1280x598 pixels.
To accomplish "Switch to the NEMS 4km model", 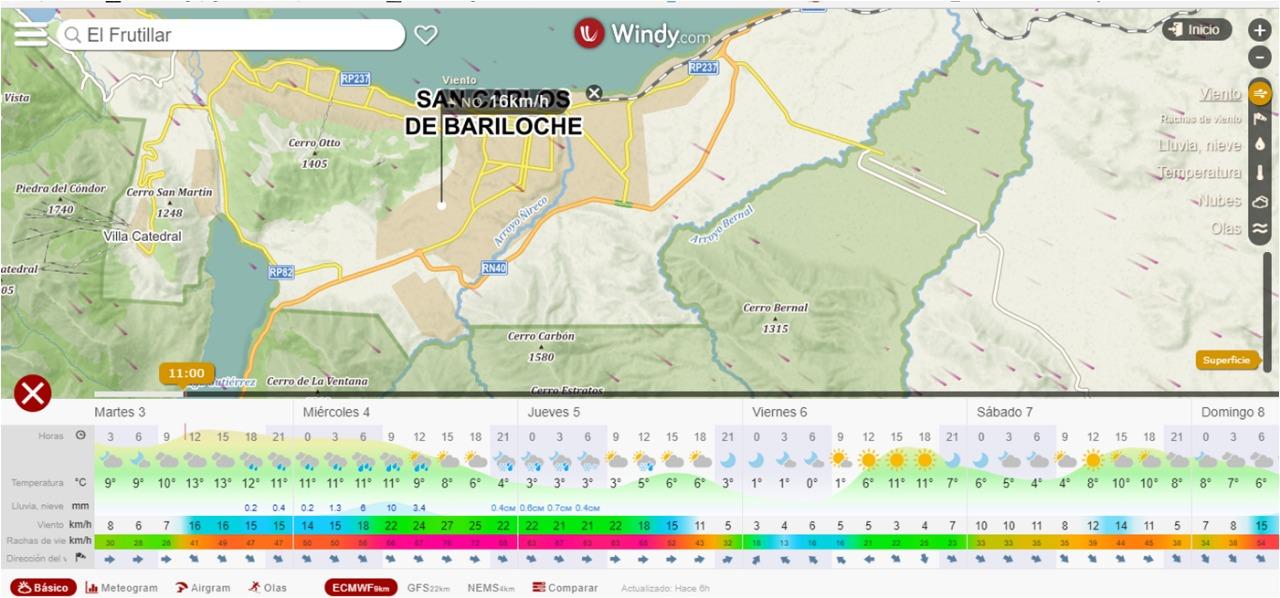I will tap(491, 588).
